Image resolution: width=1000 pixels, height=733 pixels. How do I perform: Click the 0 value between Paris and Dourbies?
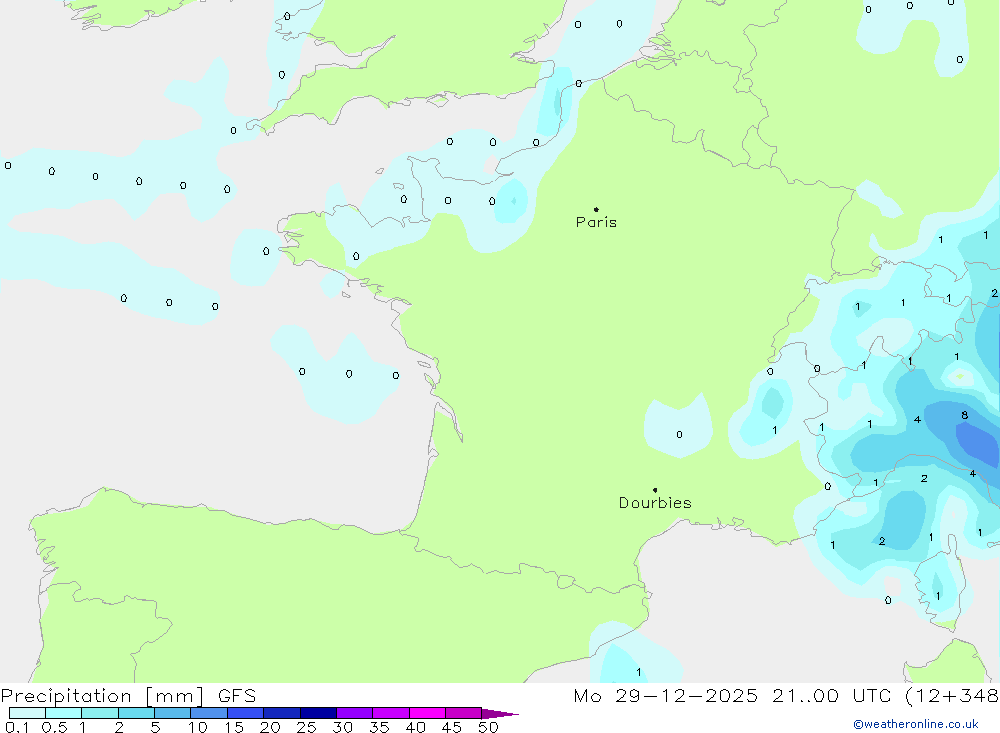pyautogui.click(x=679, y=434)
